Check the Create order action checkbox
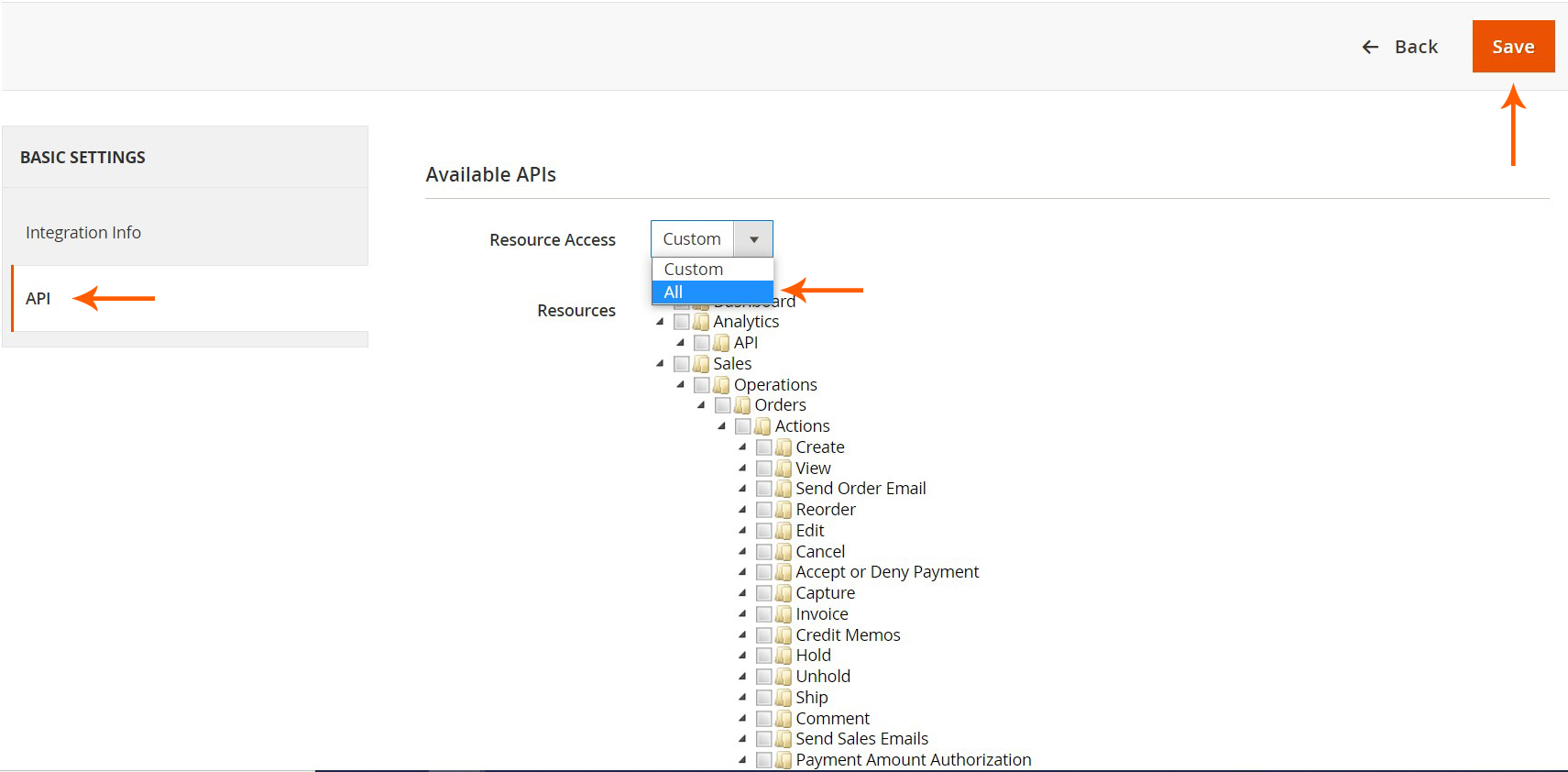The width and height of the screenshot is (1568, 772). coord(763,447)
